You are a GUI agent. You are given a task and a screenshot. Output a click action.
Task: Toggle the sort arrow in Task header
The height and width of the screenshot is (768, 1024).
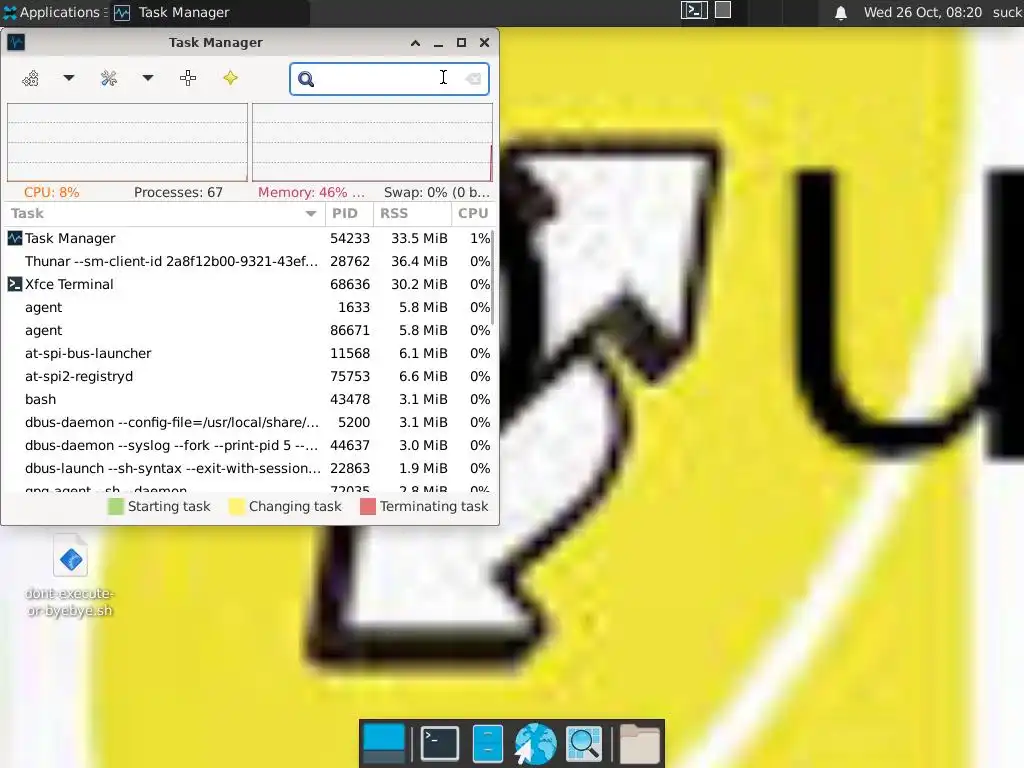click(x=311, y=214)
